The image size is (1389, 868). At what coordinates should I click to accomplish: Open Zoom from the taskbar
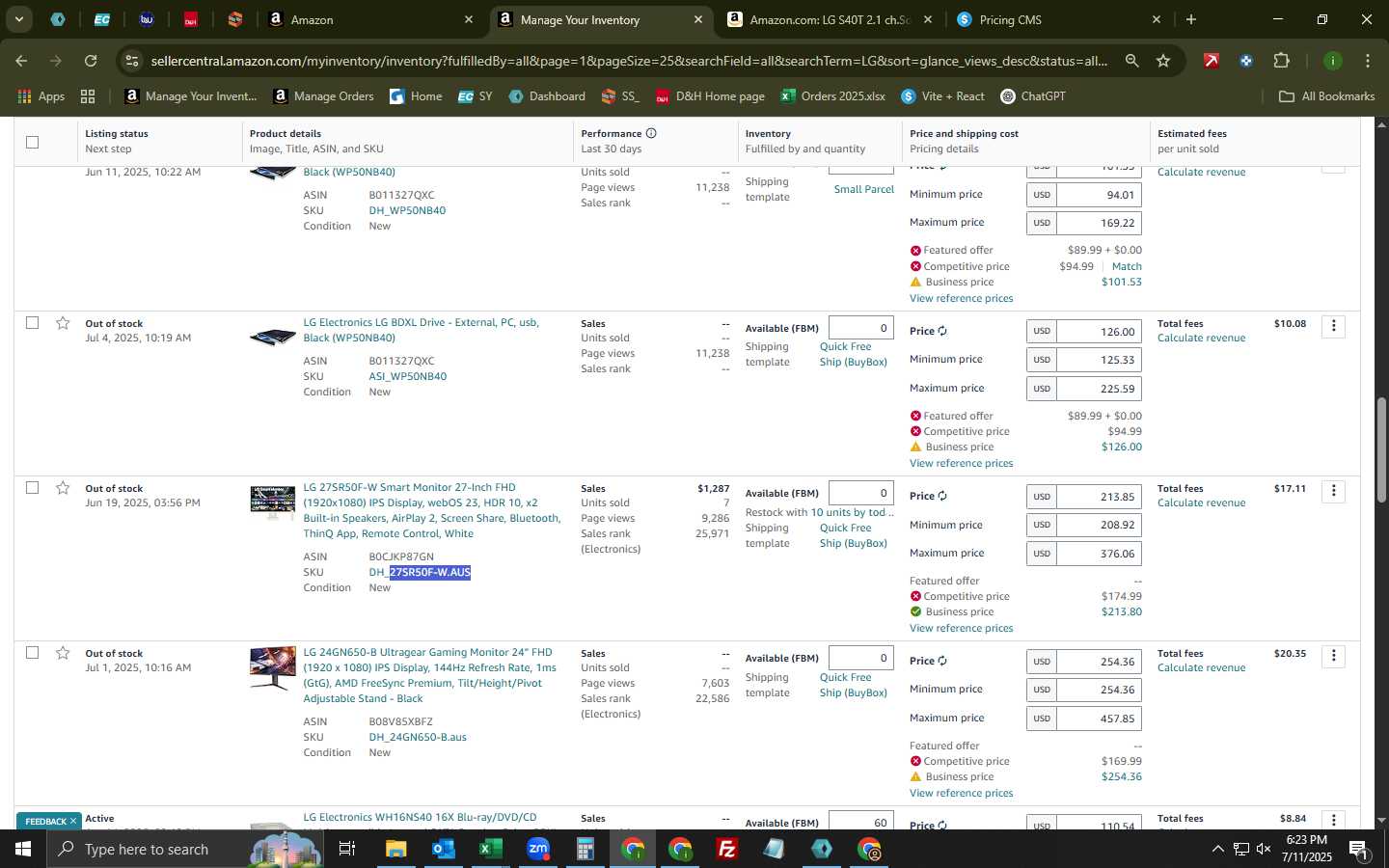(537, 849)
